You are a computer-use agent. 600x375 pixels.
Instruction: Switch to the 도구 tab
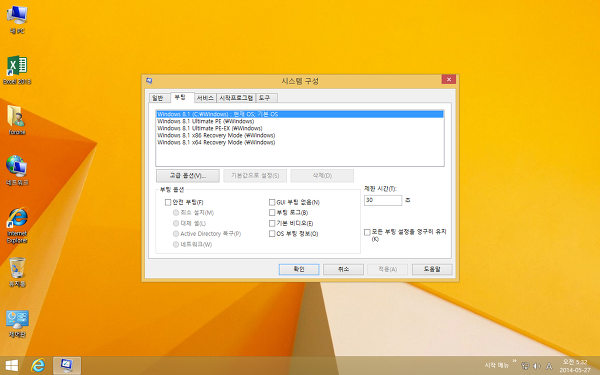266,98
